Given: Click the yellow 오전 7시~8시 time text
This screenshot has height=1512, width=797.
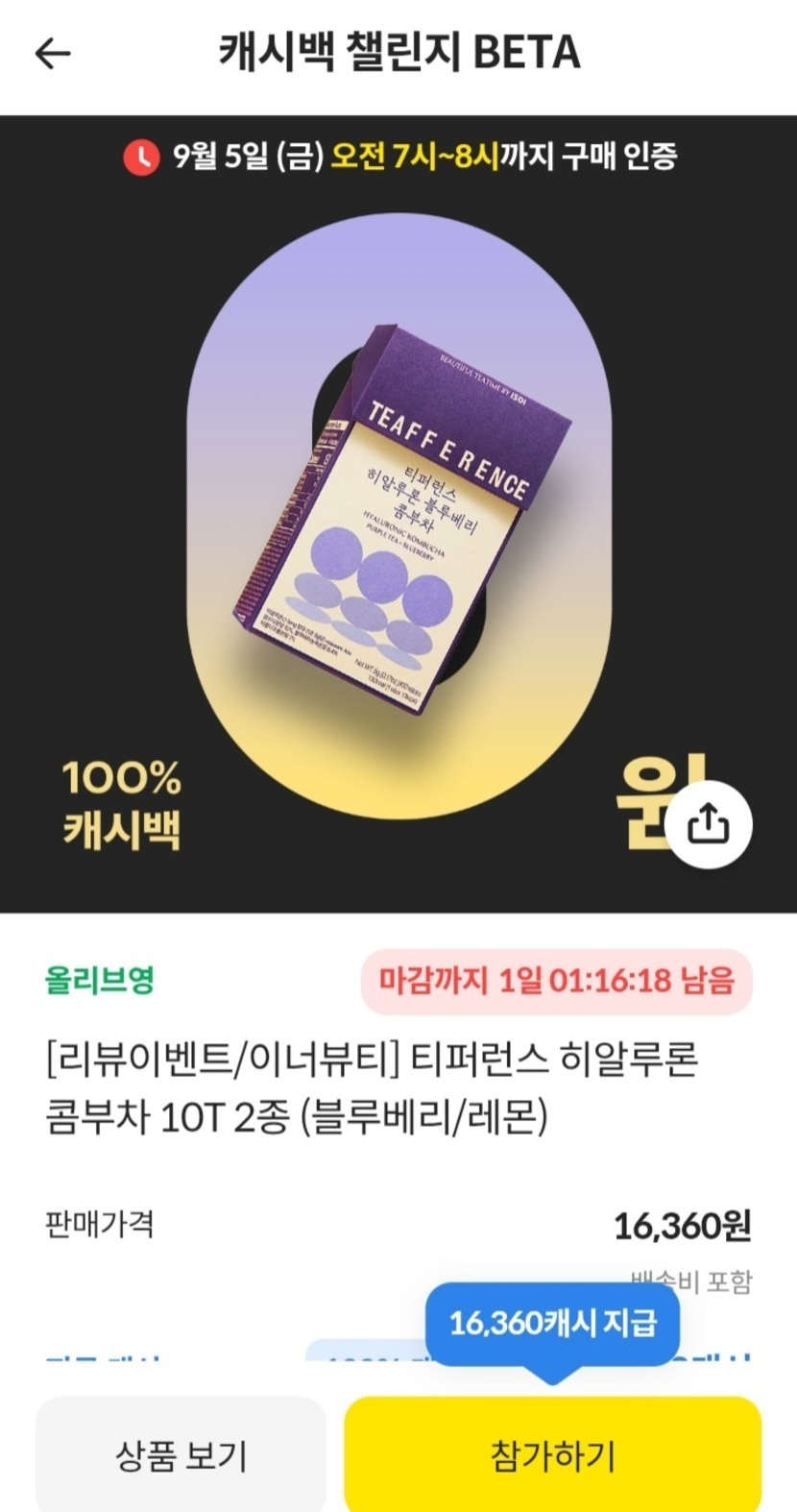Looking at the screenshot, I should [415, 156].
